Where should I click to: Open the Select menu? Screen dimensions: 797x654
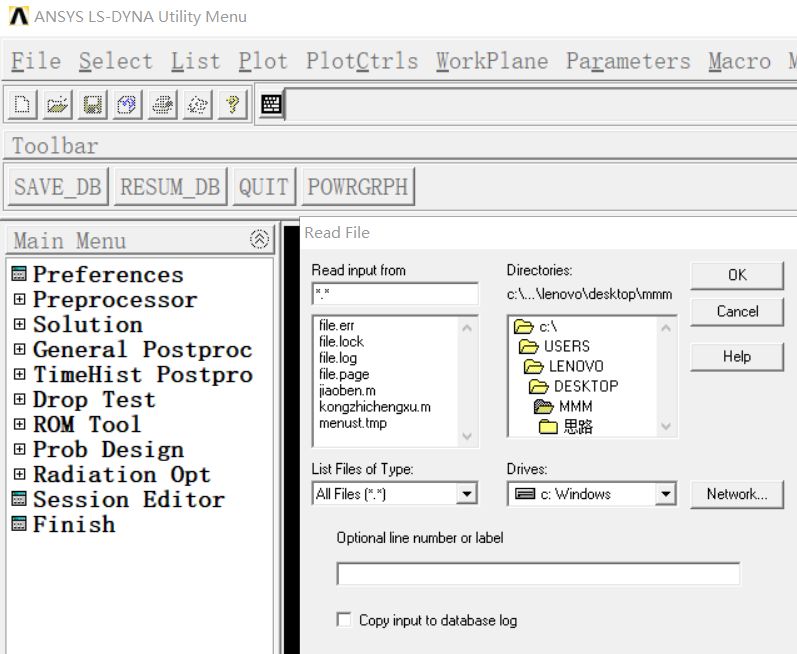point(115,61)
